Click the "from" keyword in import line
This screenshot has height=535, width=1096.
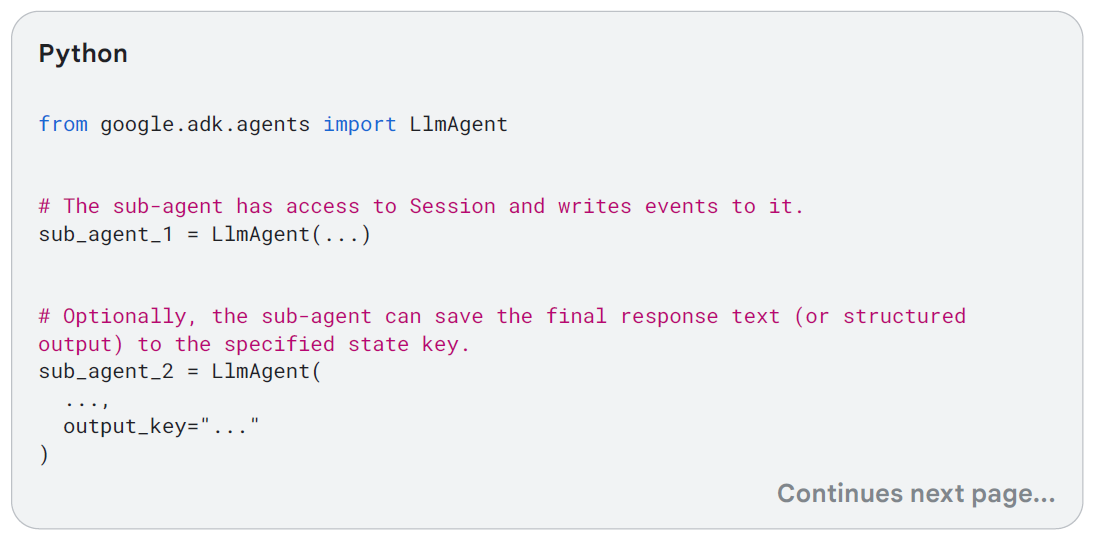click(63, 125)
